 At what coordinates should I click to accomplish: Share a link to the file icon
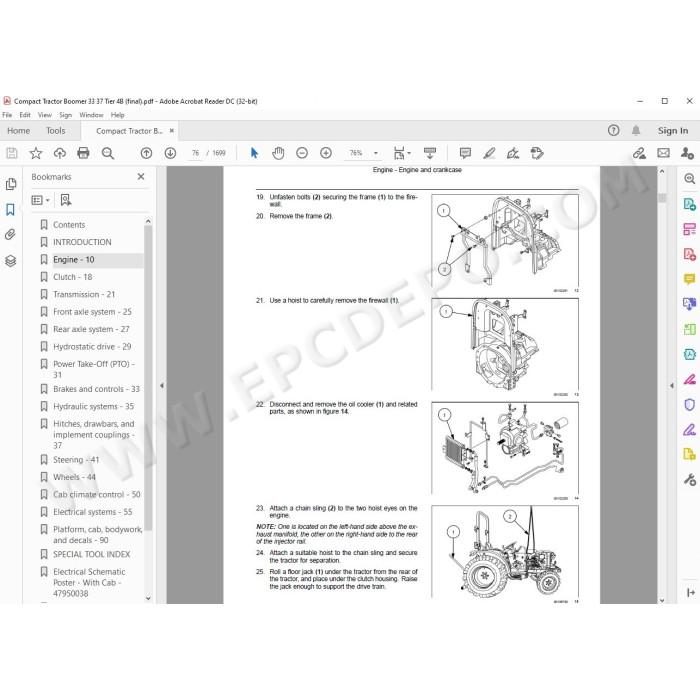tap(639, 154)
